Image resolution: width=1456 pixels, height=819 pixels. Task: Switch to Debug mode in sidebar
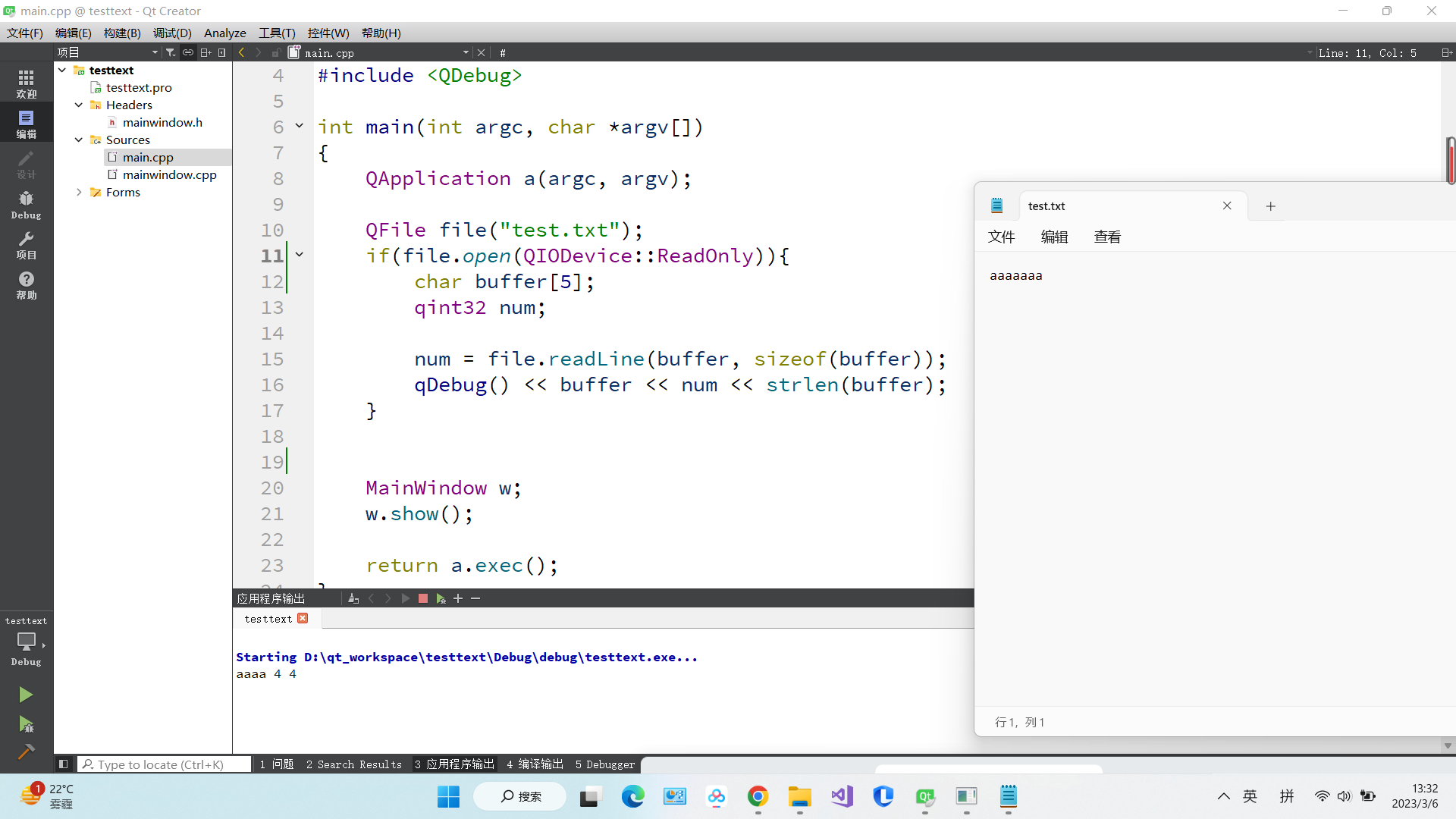(26, 205)
